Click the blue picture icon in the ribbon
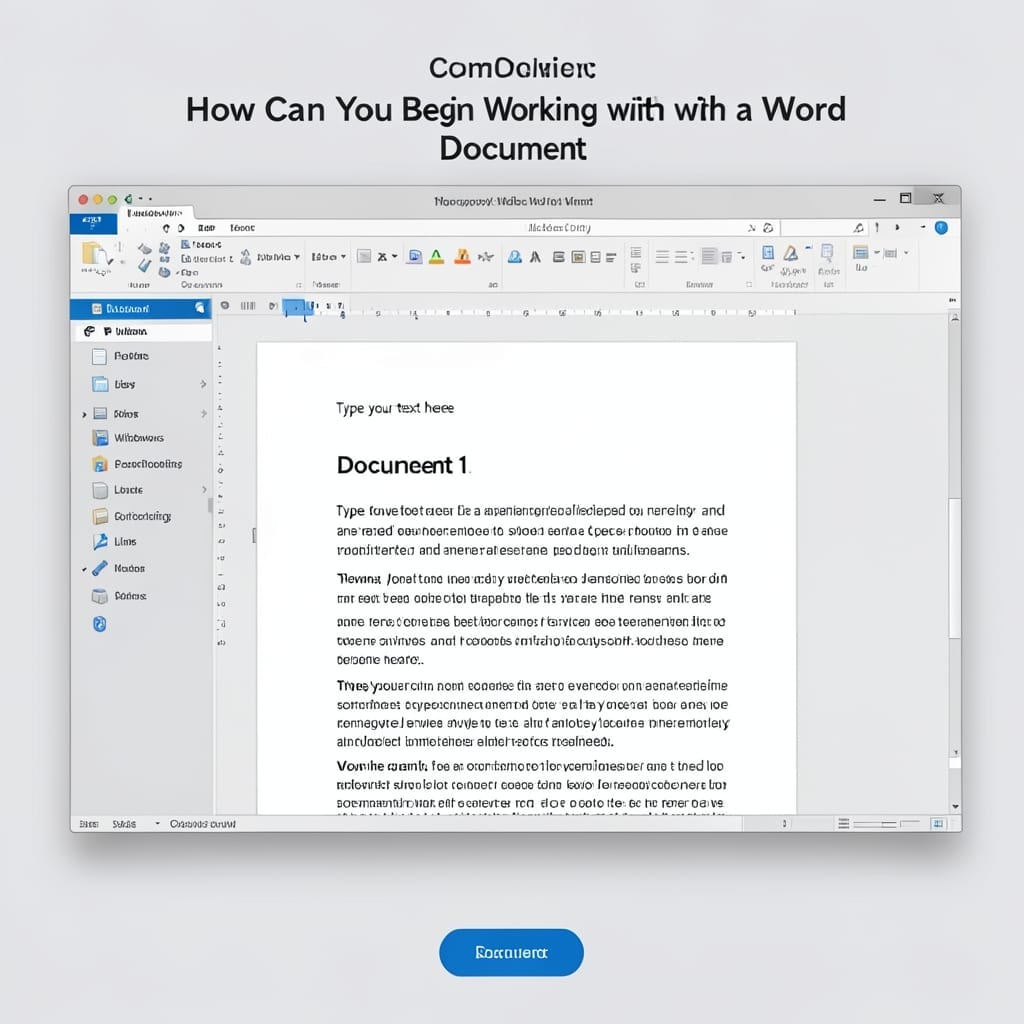 point(414,257)
